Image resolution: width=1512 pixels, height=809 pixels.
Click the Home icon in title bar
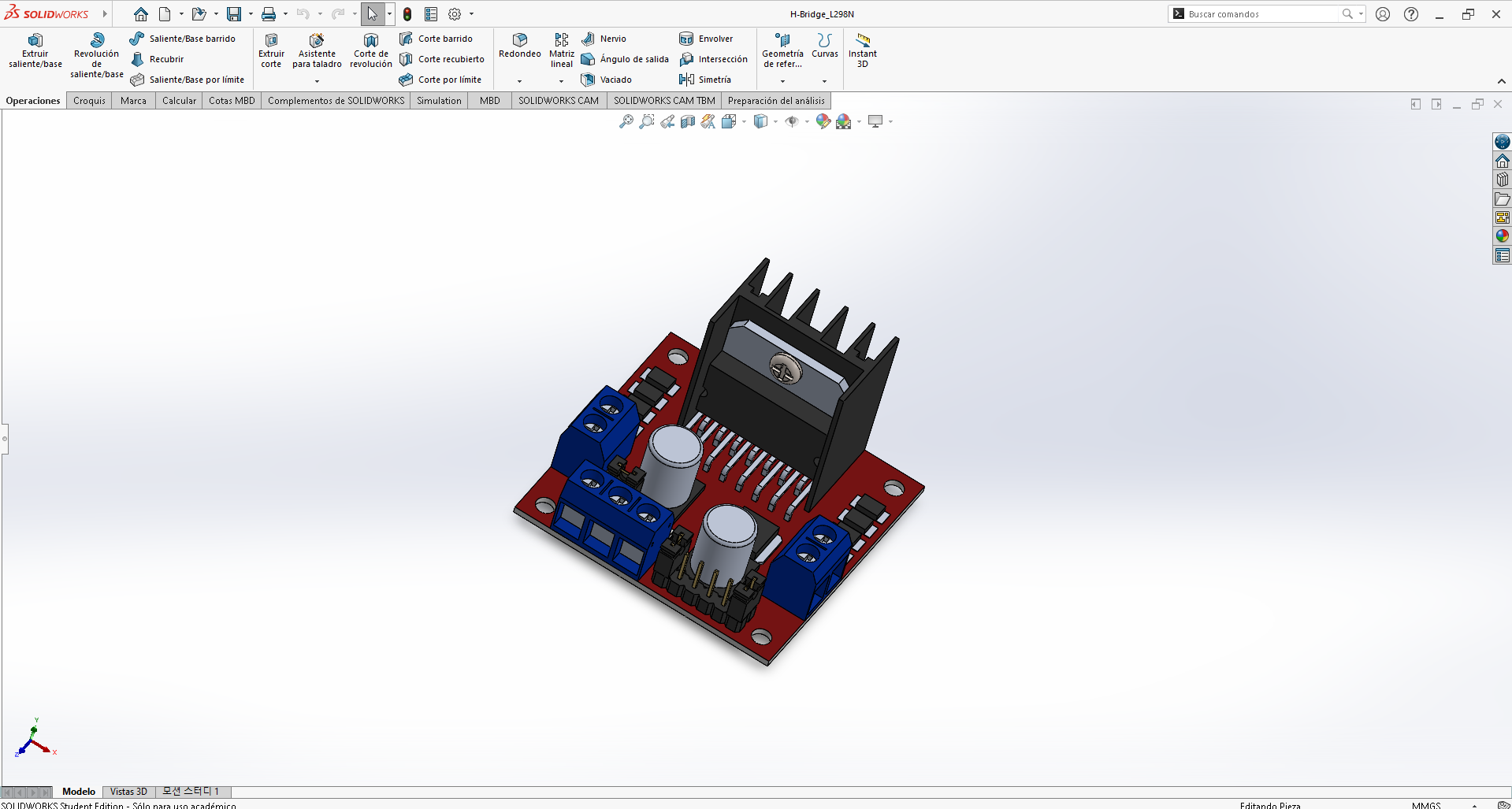click(x=141, y=14)
